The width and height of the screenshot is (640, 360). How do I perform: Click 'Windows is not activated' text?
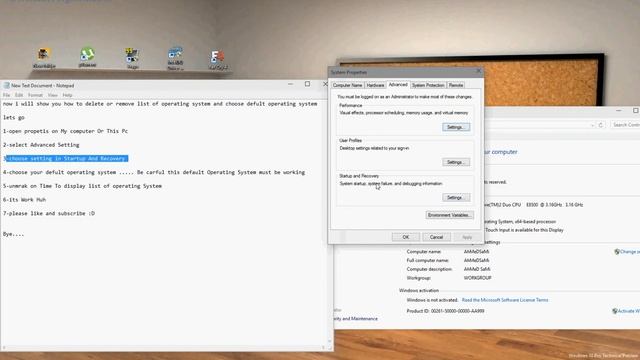pyautogui.click(x=432, y=300)
